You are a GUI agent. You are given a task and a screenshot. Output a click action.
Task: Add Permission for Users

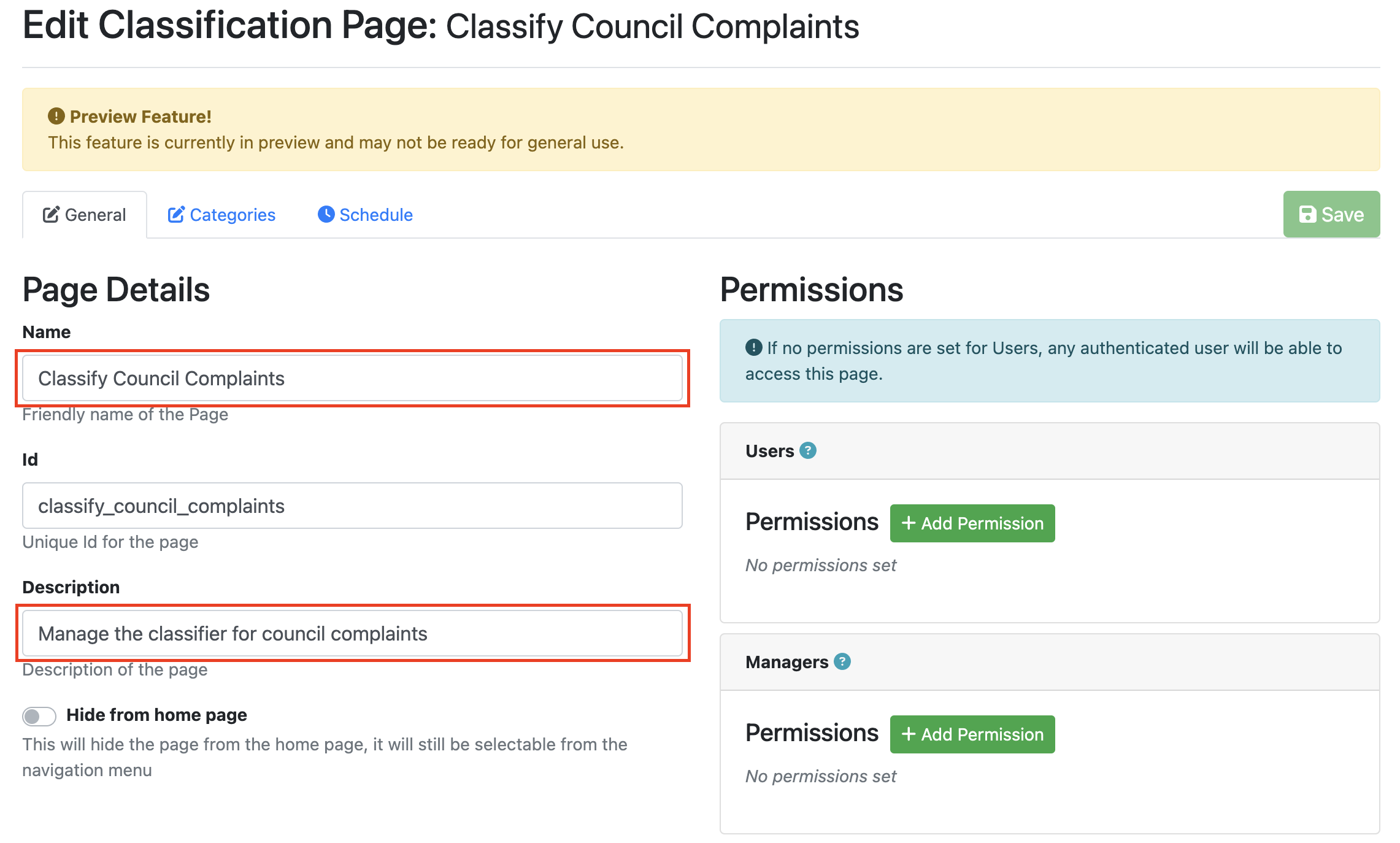pos(972,523)
